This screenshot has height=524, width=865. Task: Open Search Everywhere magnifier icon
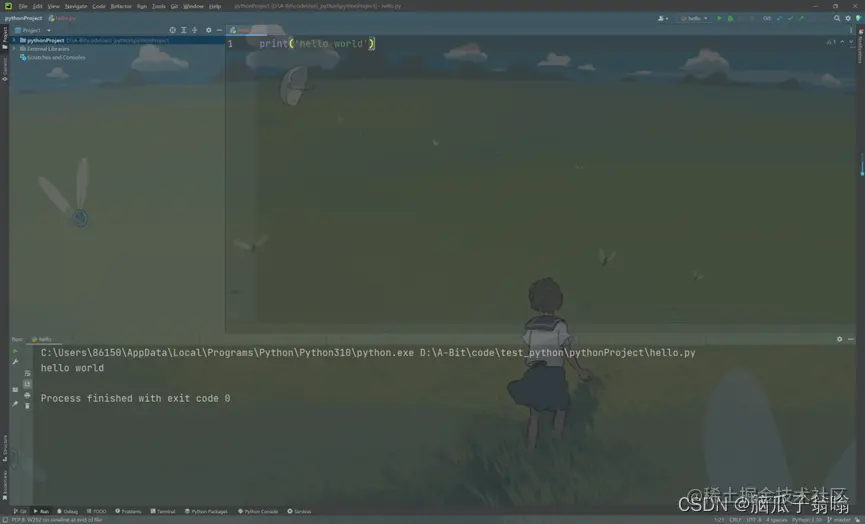click(837, 18)
